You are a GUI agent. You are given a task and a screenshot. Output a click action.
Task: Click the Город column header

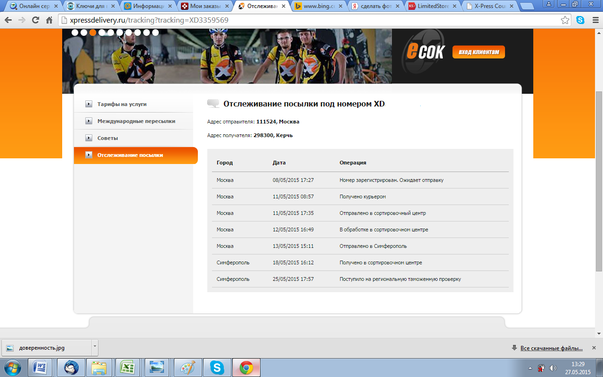coord(225,163)
